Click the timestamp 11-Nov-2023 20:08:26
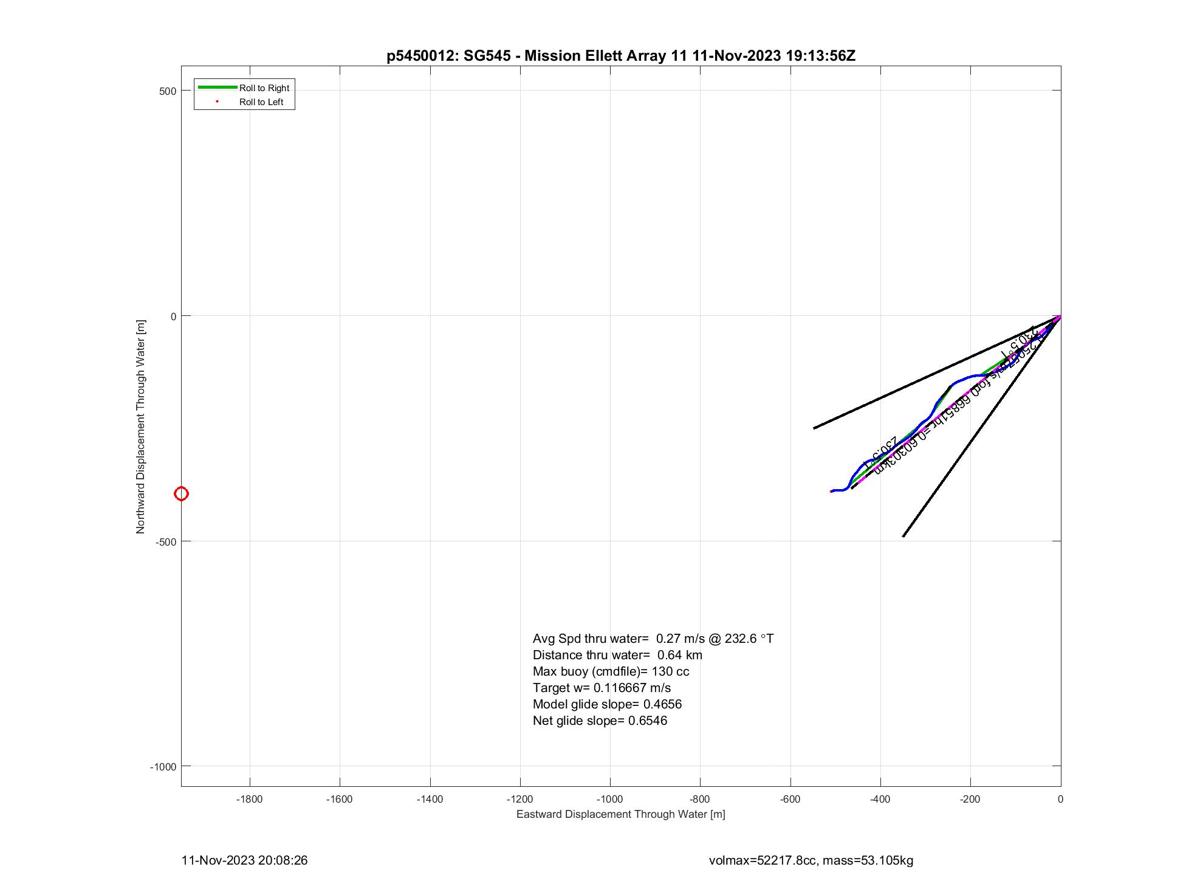The height and width of the screenshot is (885, 1200). tap(244, 860)
